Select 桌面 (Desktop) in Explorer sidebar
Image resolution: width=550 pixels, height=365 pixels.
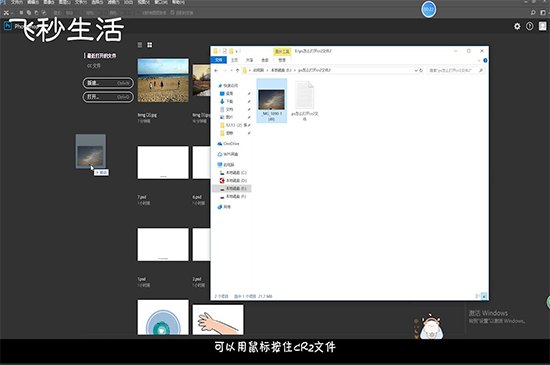[226, 94]
